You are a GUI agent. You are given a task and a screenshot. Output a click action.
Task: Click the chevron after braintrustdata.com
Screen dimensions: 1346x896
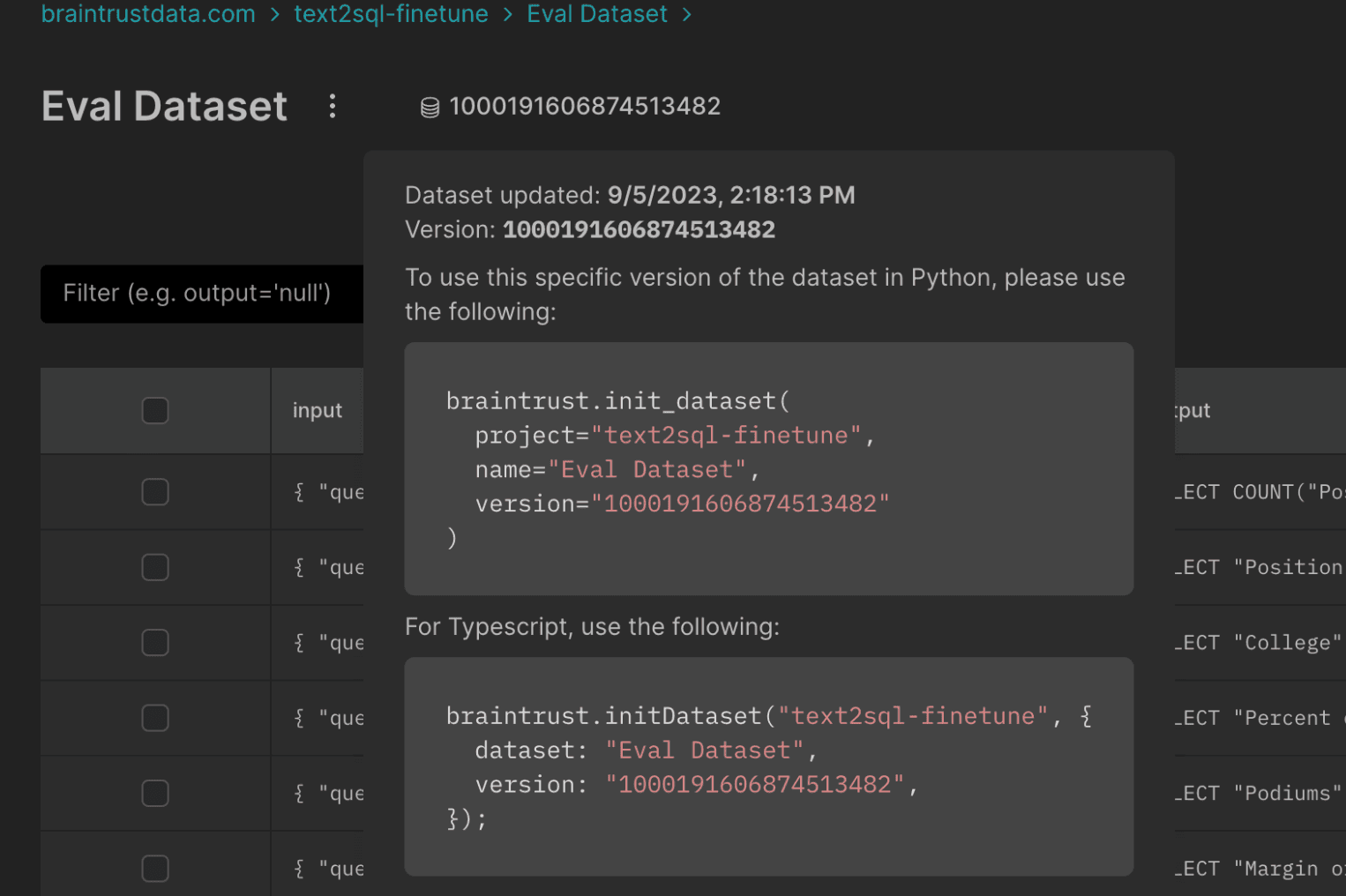[273, 14]
